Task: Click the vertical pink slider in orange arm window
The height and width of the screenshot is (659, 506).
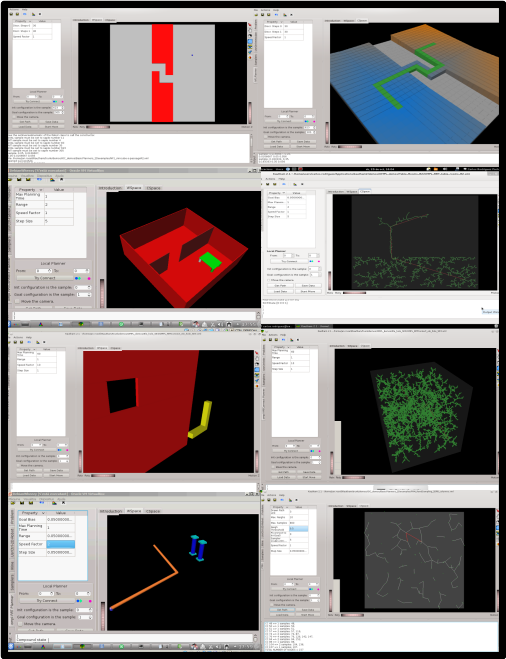Action: point(103,616)
